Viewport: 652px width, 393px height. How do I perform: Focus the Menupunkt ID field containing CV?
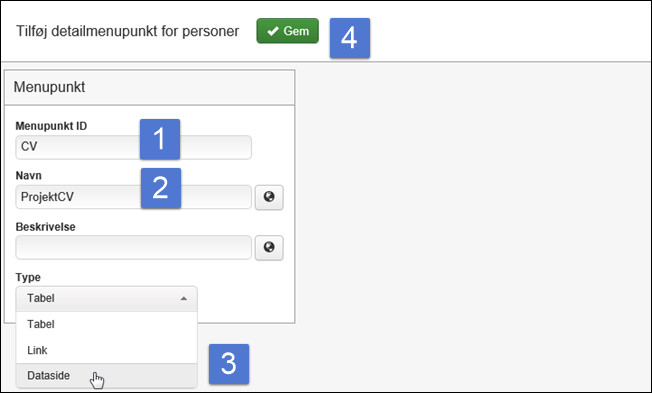coord(133,147)
